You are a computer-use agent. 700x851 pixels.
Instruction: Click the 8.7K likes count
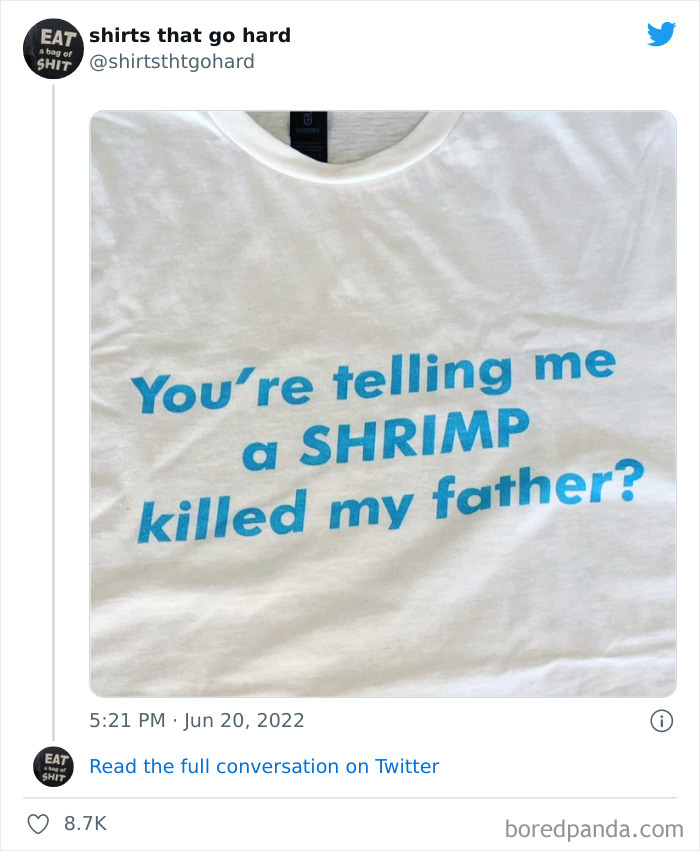(x=85, y=823)
